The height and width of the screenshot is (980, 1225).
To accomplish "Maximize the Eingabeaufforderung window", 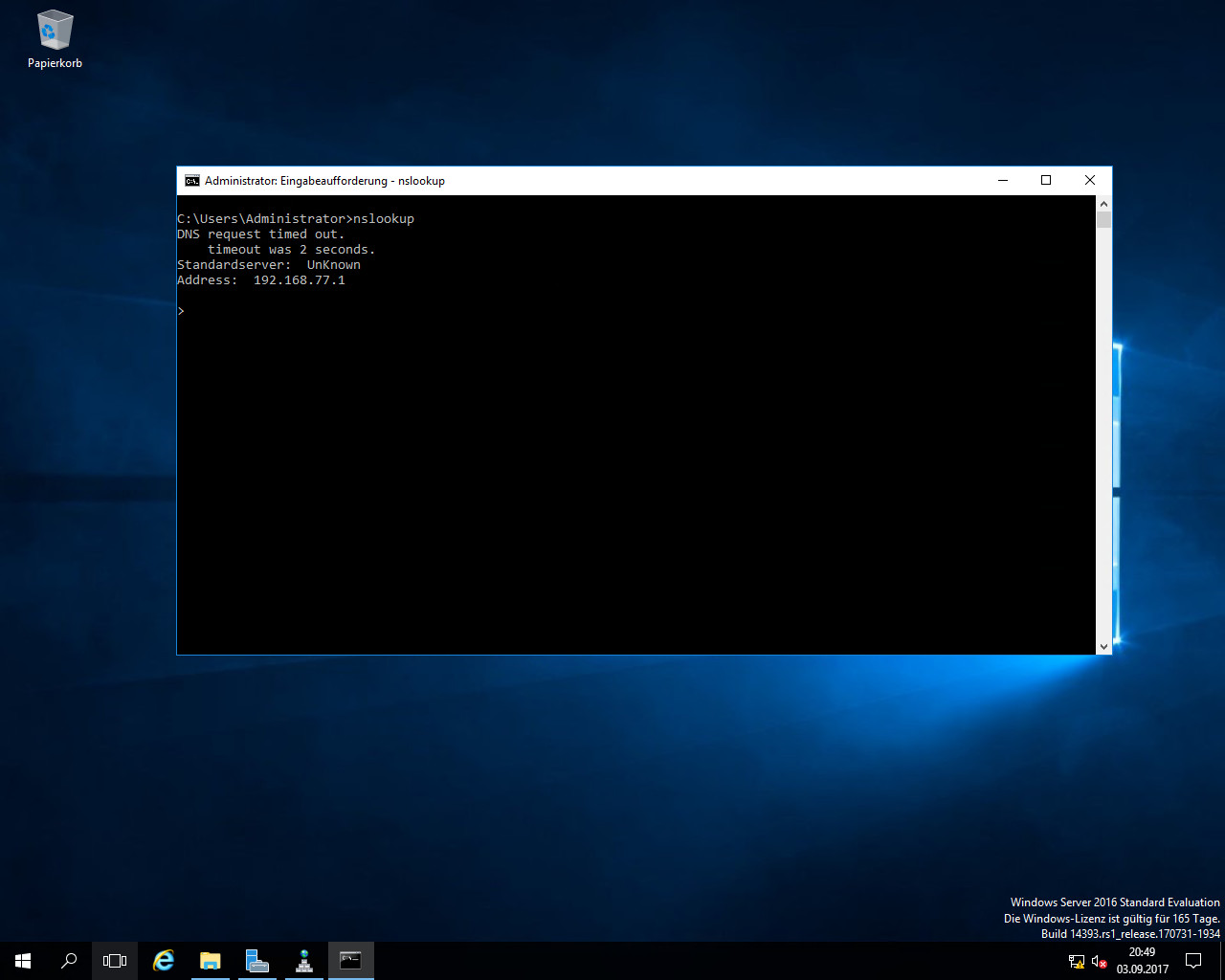I will tap(1046, 181).
